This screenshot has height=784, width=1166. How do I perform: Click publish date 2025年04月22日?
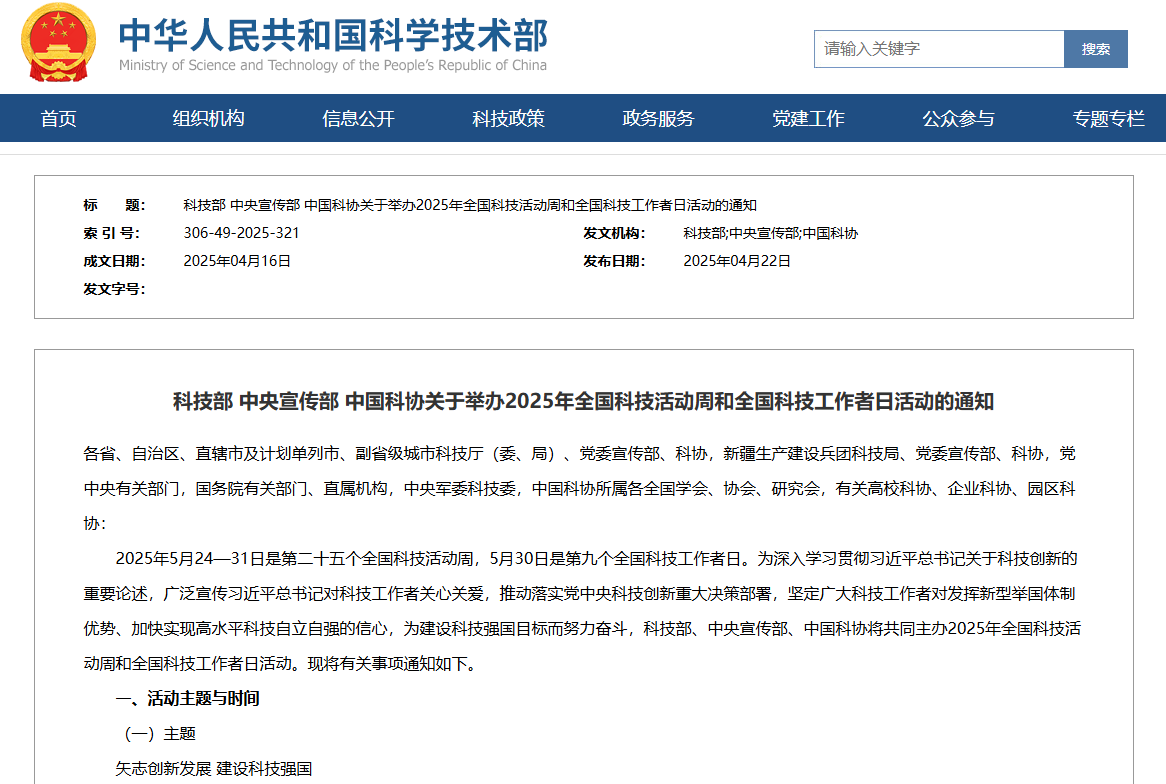pos(737,261)
